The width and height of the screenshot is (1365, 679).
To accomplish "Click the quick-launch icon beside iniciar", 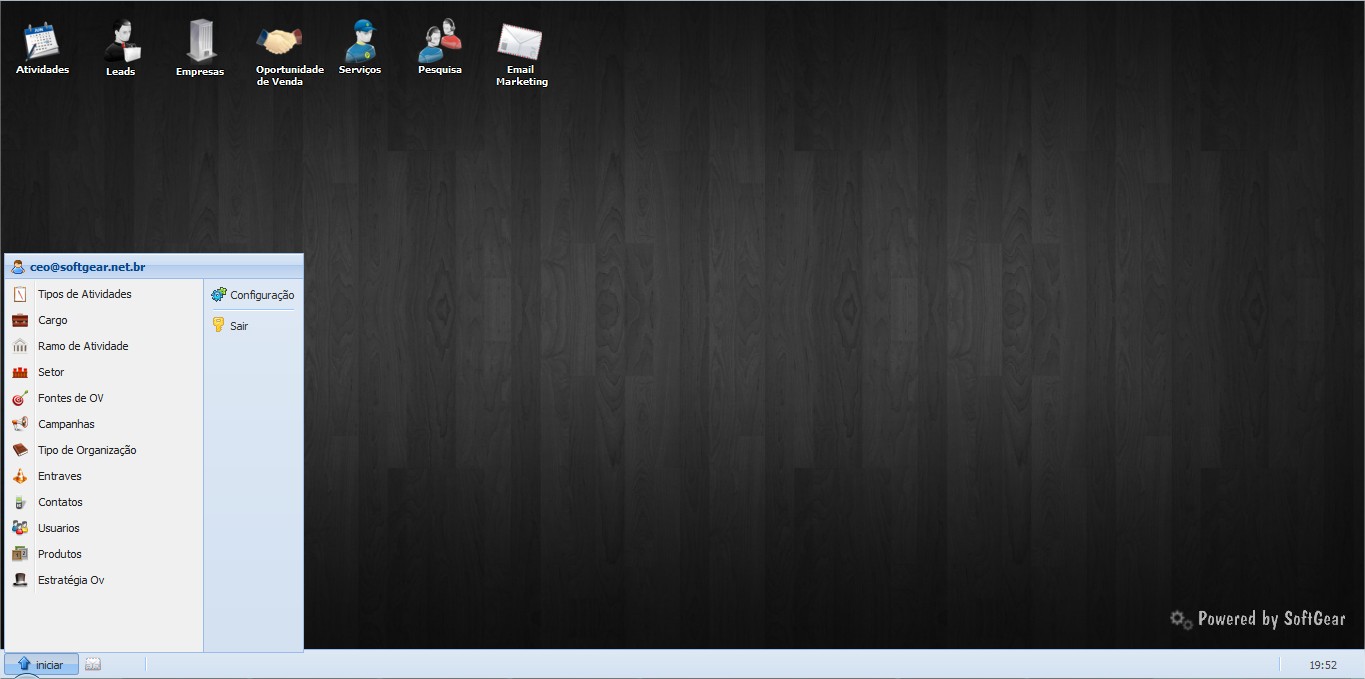I will pyautogui.click(x=92, y=664).
